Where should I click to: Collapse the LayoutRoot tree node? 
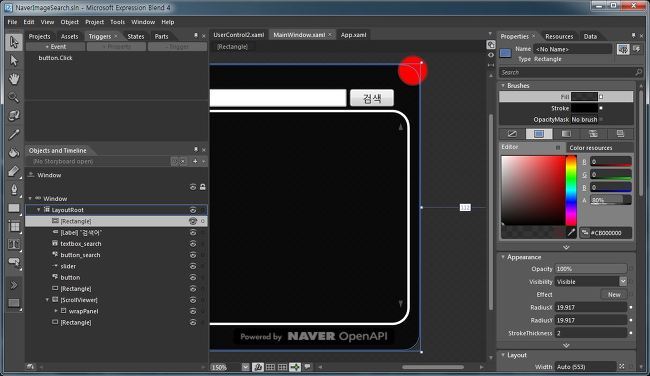(39, 210)
